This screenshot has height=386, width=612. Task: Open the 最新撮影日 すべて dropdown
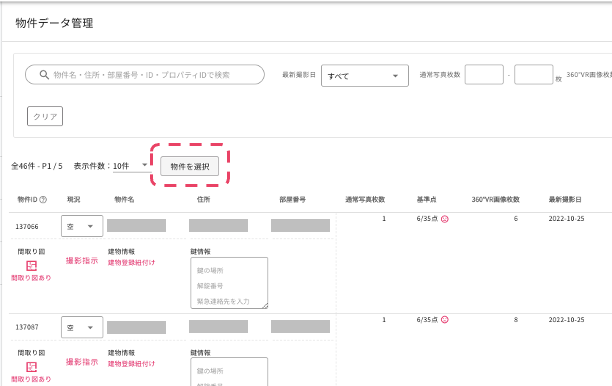(x=365, y=75)
